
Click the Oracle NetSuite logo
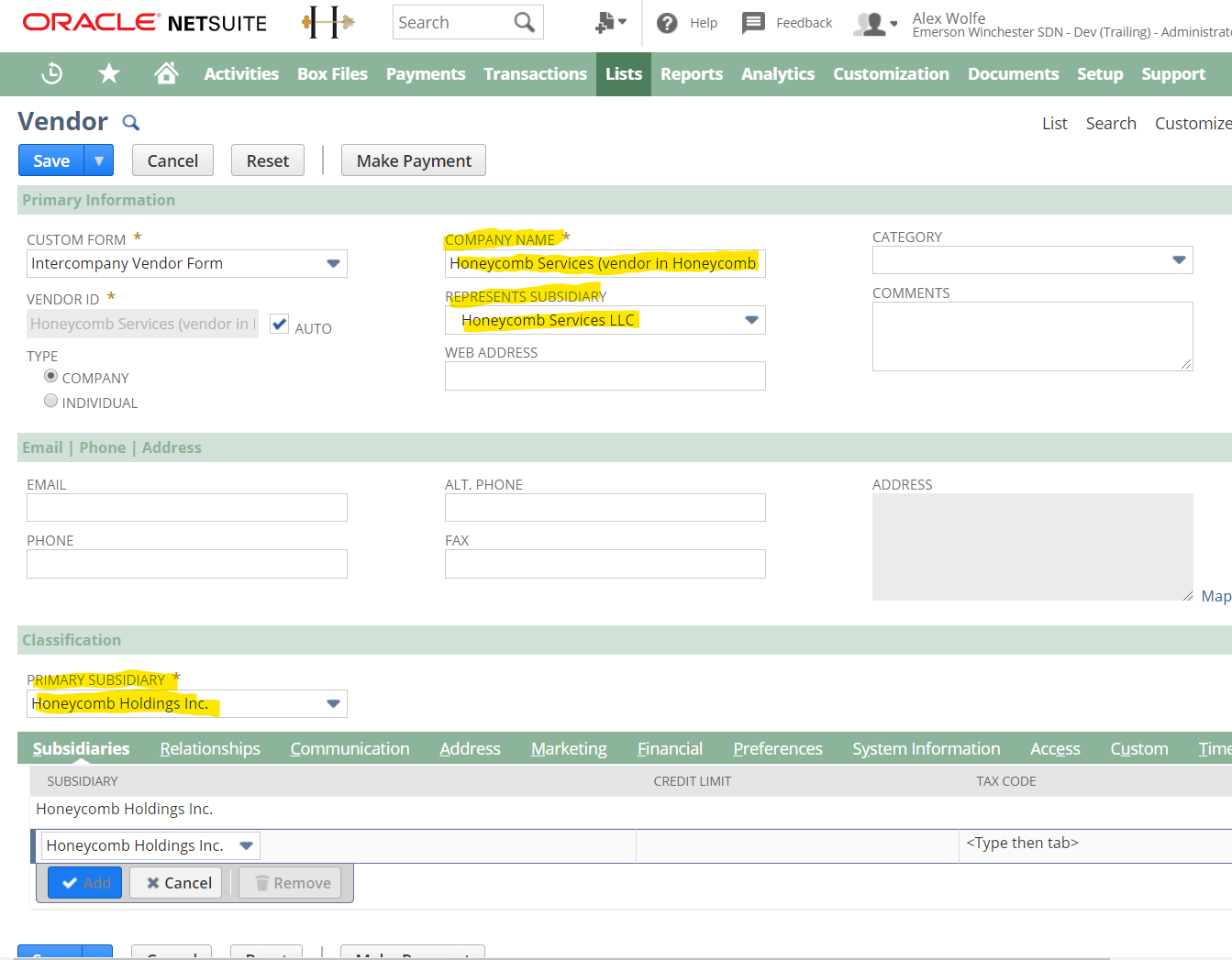click(145, 22)
